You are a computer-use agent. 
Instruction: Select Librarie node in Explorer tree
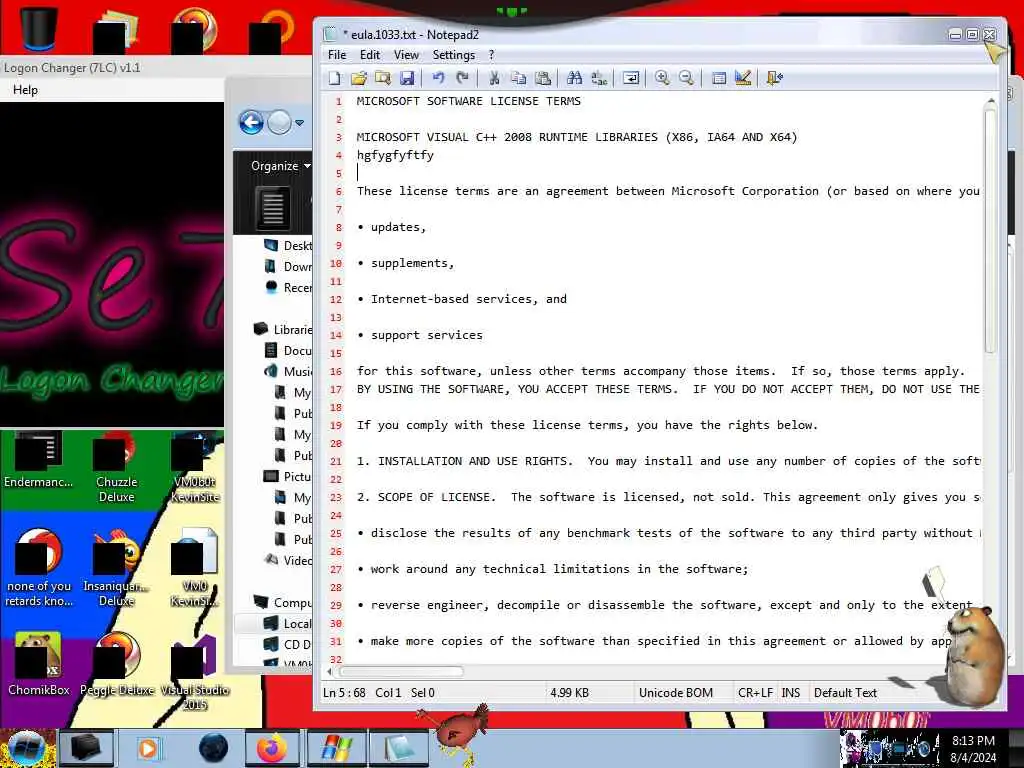[x=283, y=329]
